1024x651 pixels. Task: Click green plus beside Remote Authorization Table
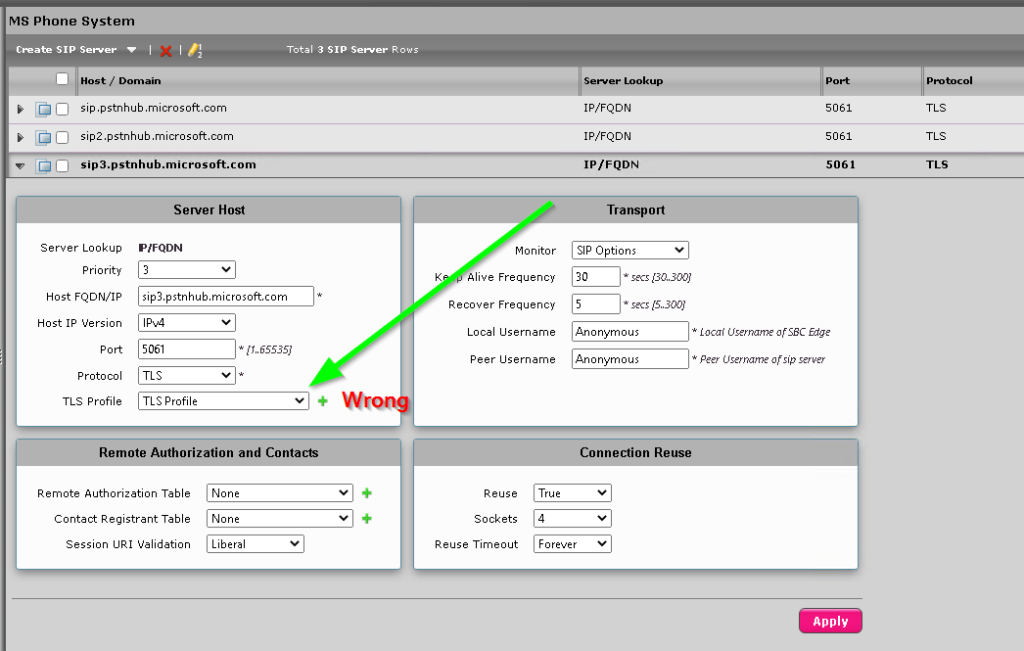(x=366, y=493)
